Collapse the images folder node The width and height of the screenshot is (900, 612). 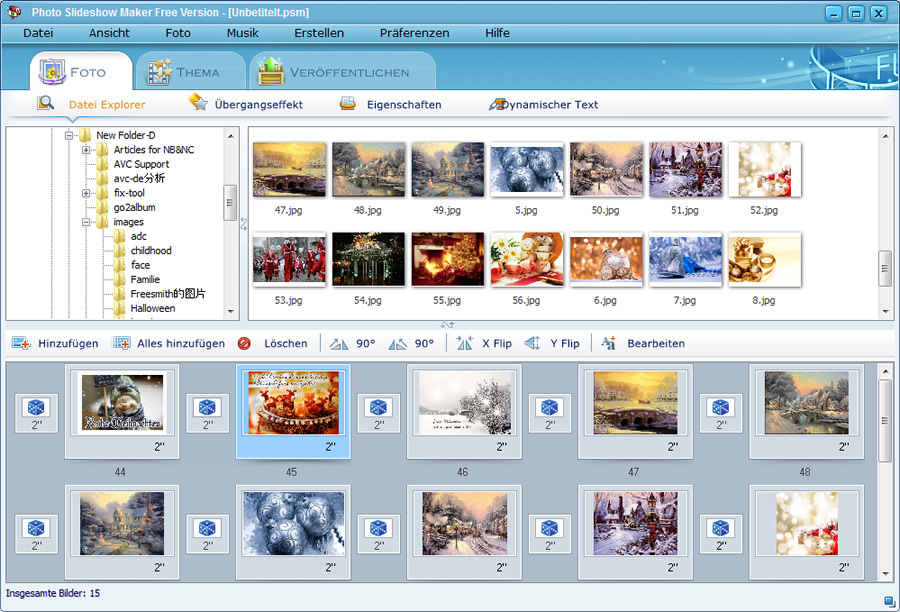(87, 222)
